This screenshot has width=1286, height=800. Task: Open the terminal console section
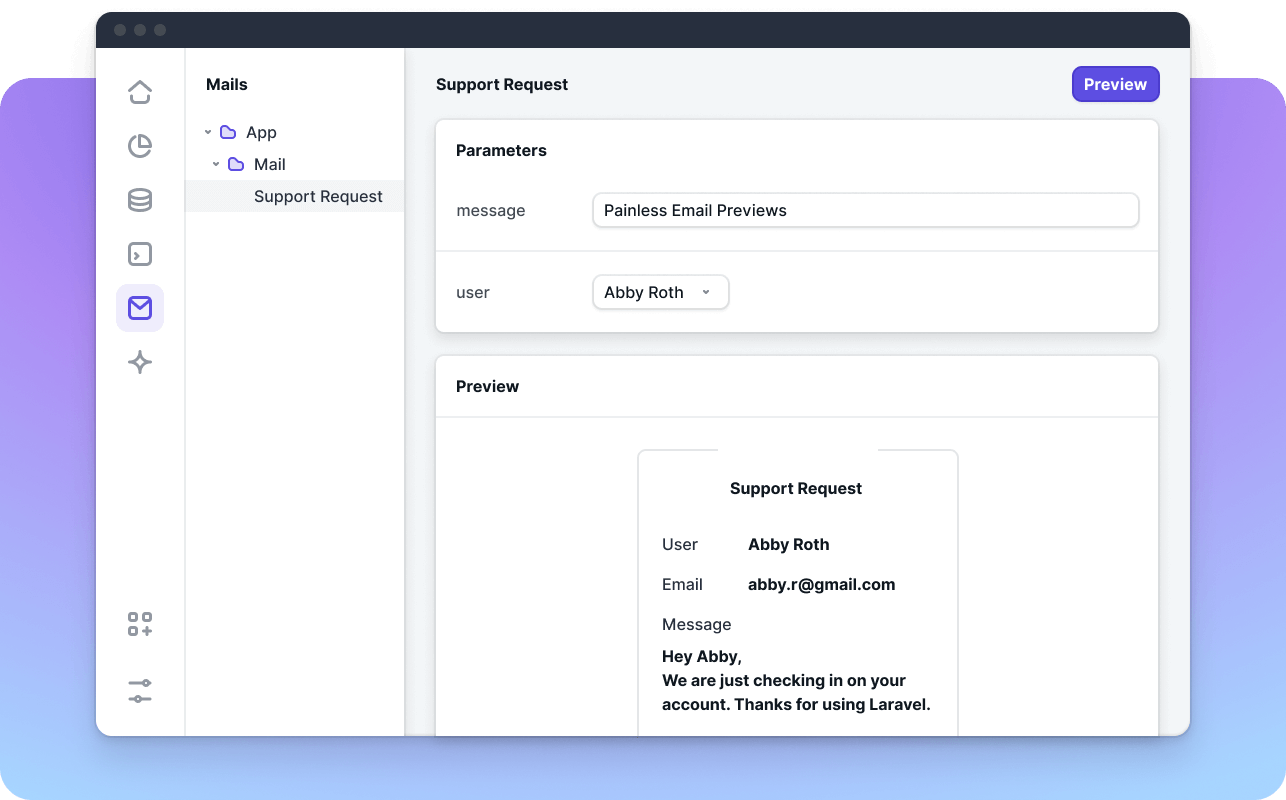point(140,254)
